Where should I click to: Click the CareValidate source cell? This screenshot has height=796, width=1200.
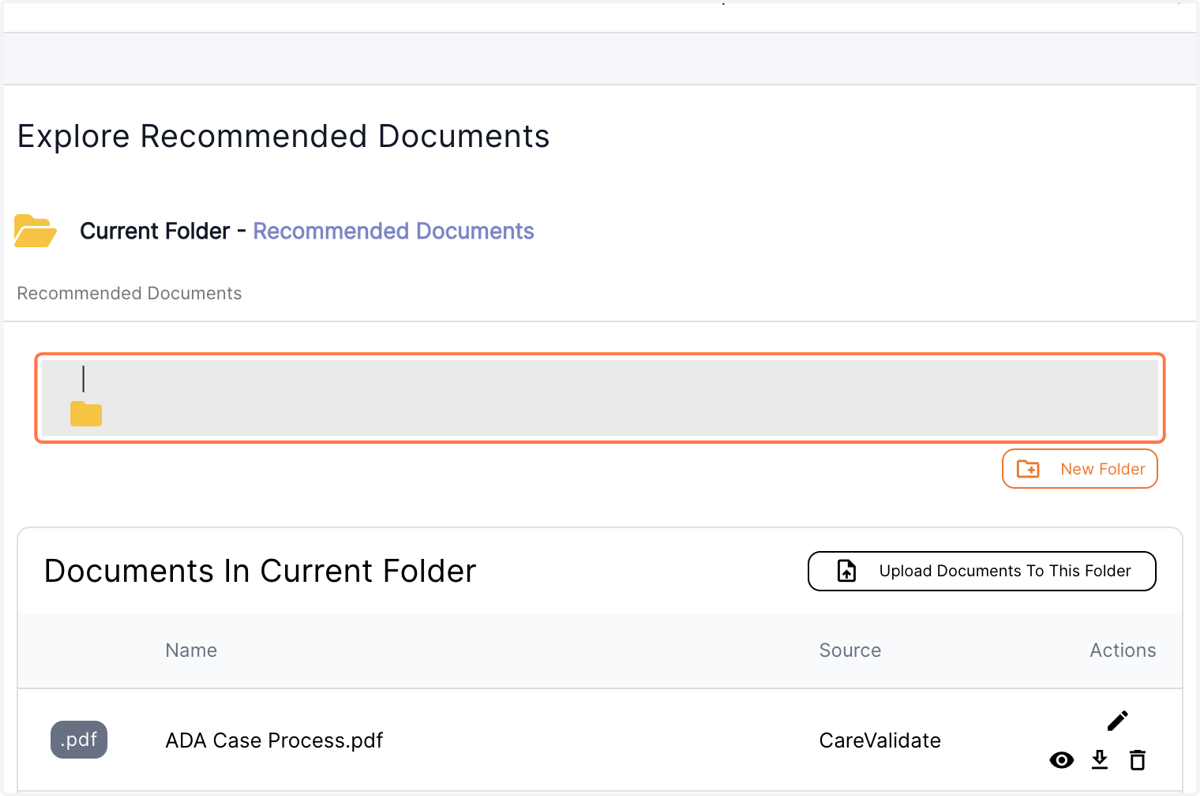880,741
